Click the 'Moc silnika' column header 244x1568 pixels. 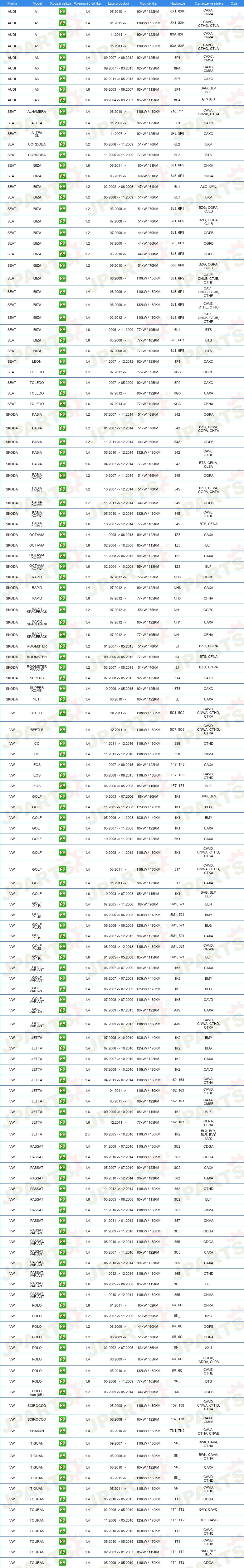[x=148, y=3]
